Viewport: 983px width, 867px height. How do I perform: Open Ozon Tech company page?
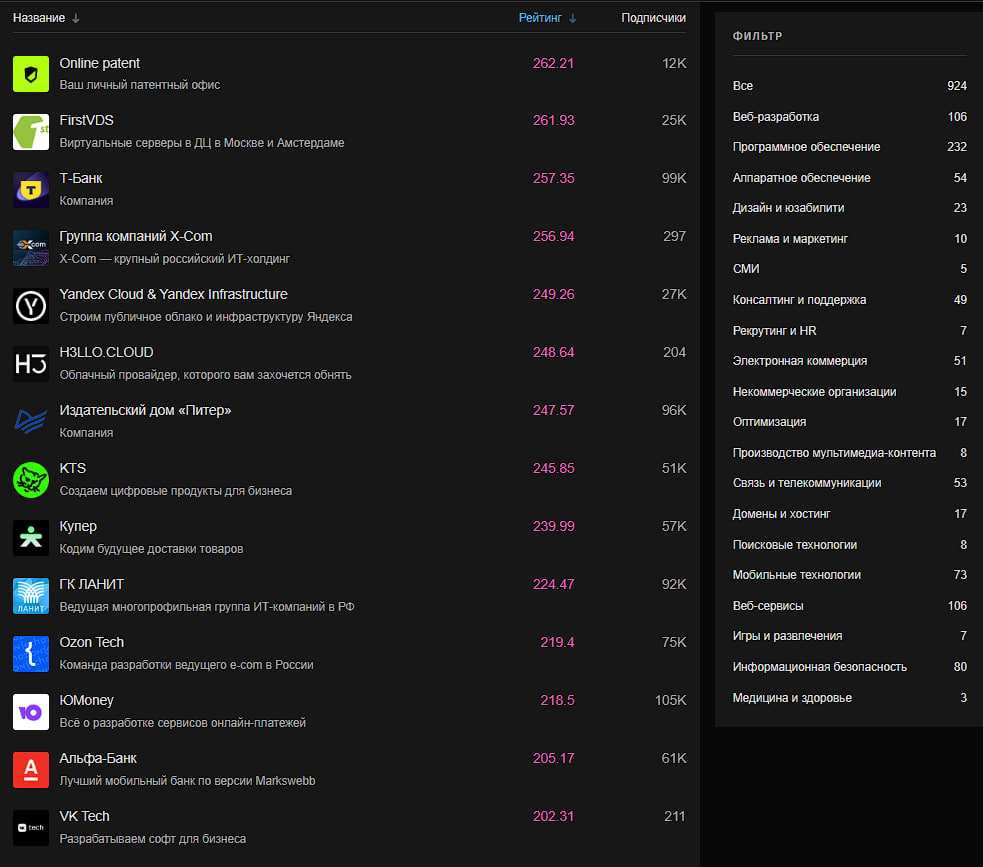pyautogui.click(x=92, y=643)
